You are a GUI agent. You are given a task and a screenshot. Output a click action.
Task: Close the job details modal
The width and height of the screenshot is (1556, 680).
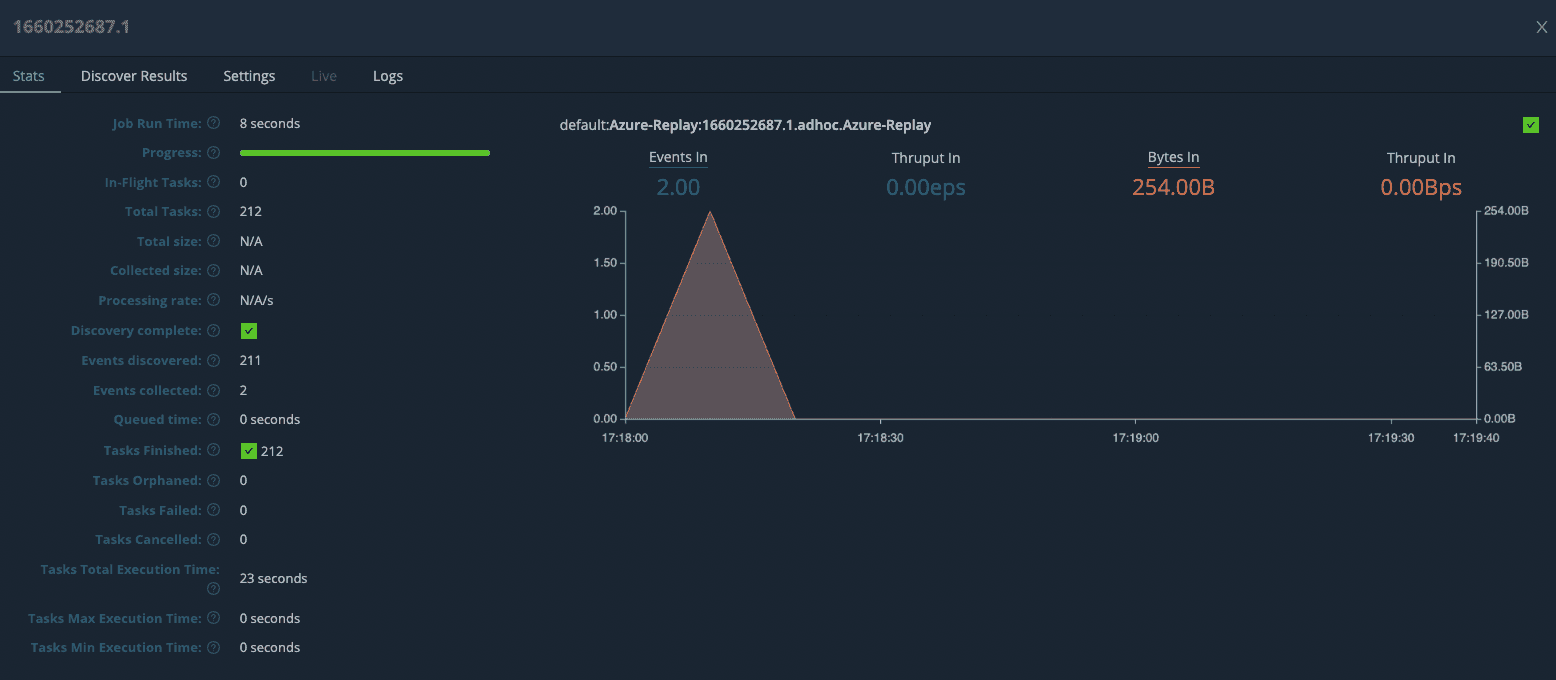tap(1541, 27)
